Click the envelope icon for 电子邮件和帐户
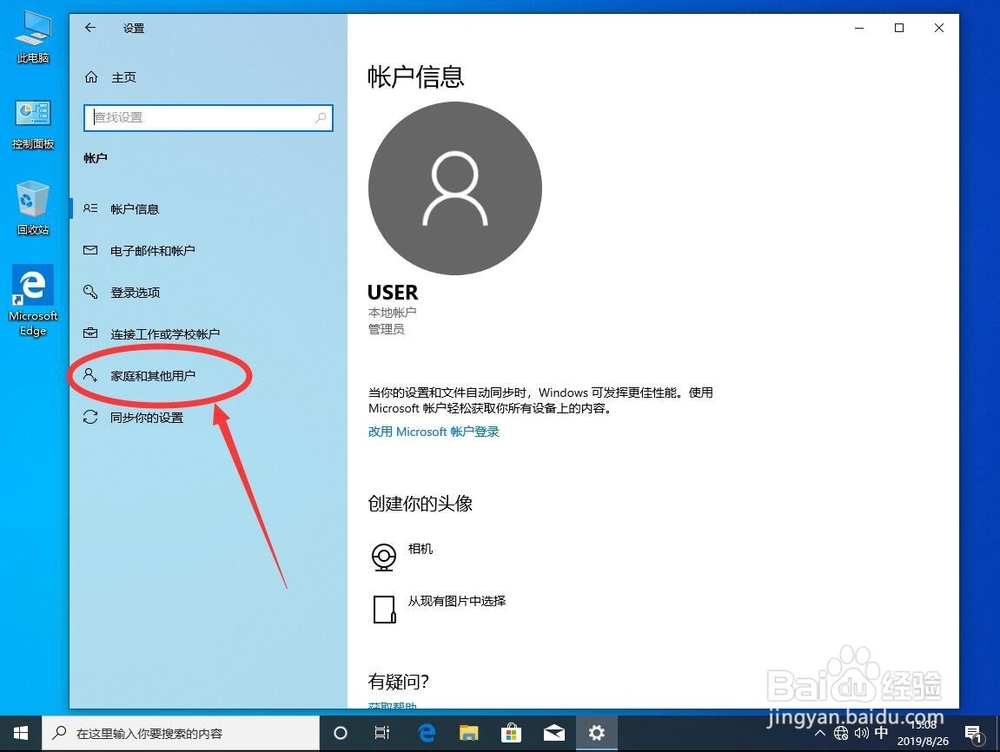The width and height of the screenshot is (1000, 752). click(x=90, y=250)
